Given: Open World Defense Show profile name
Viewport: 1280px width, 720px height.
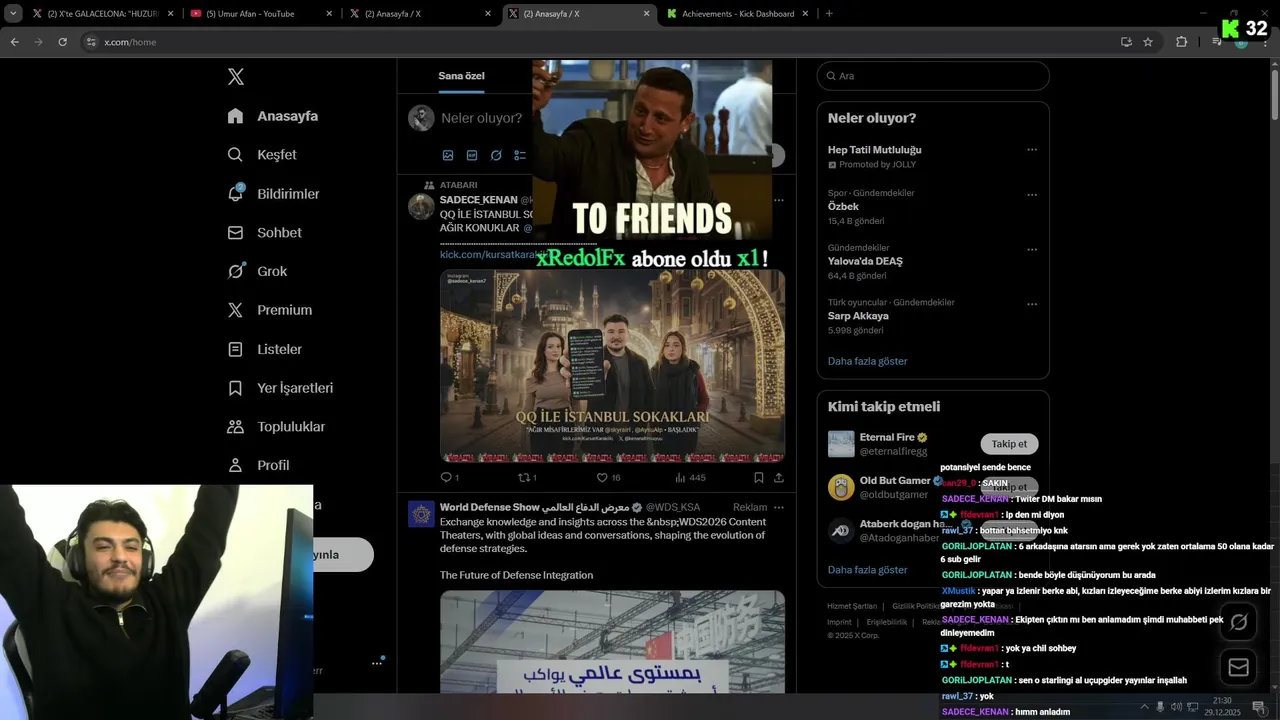Looking at the screenshot, I should click(534, 507).
